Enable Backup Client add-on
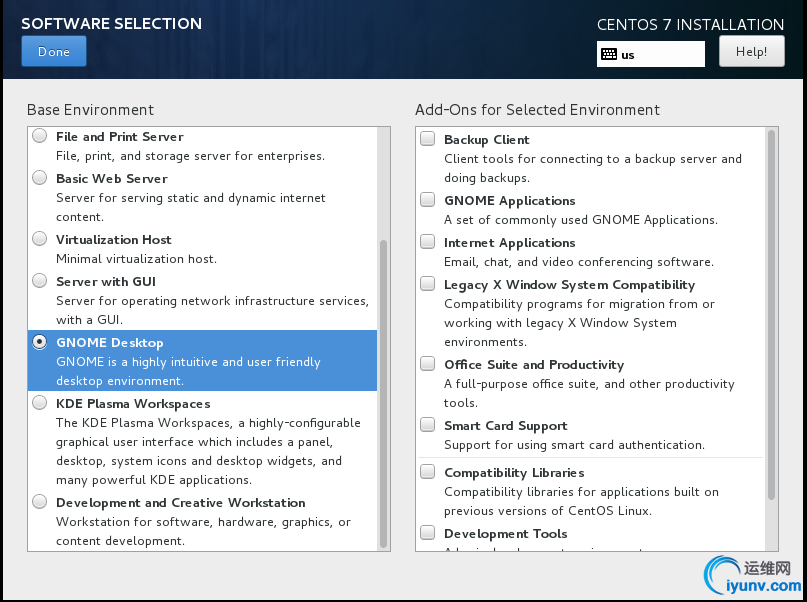The height and width of the screenshot is (602, 807). pyautogui.click(x=428, y=139)
